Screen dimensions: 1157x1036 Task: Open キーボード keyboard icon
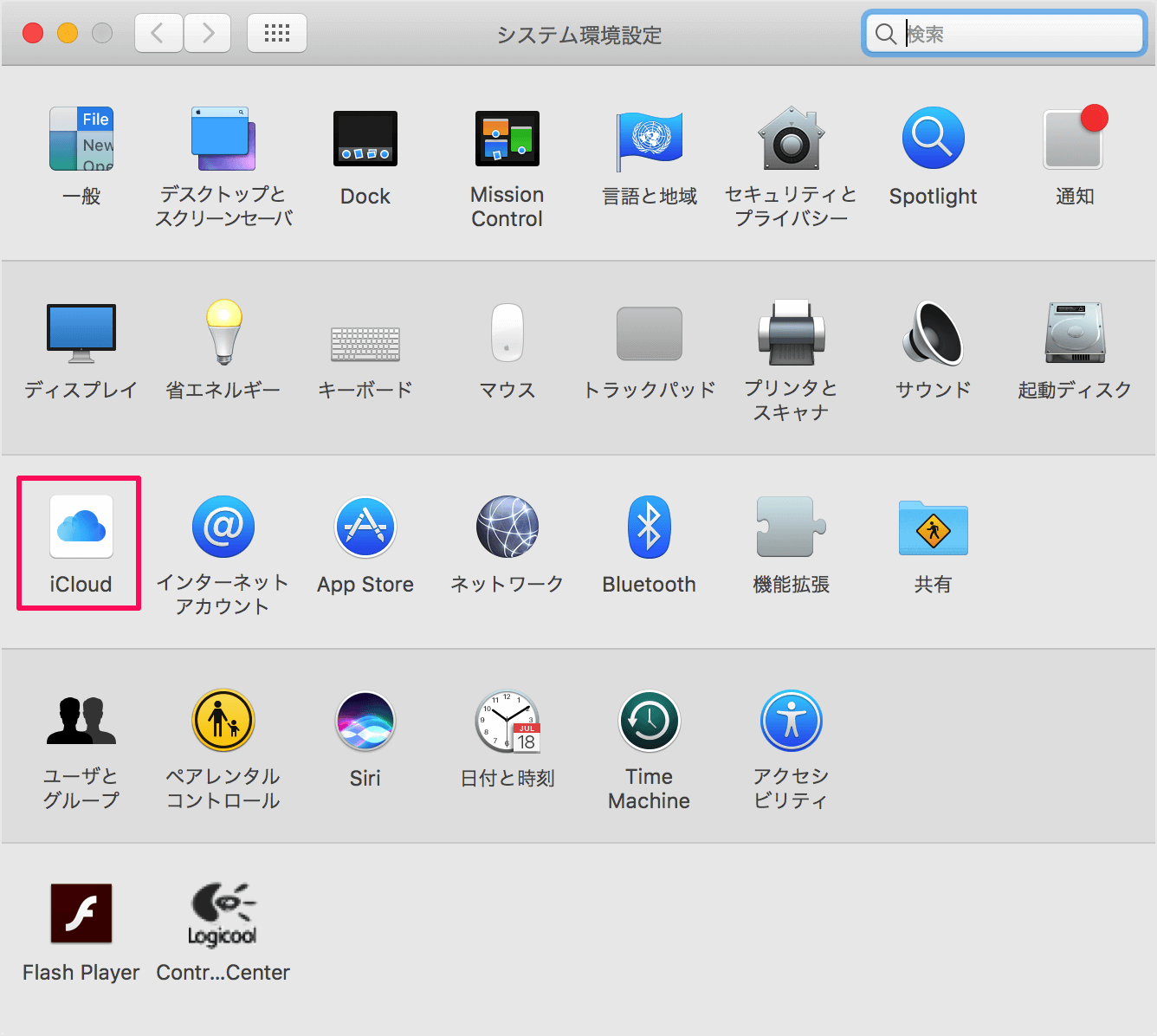coord(365,344)
